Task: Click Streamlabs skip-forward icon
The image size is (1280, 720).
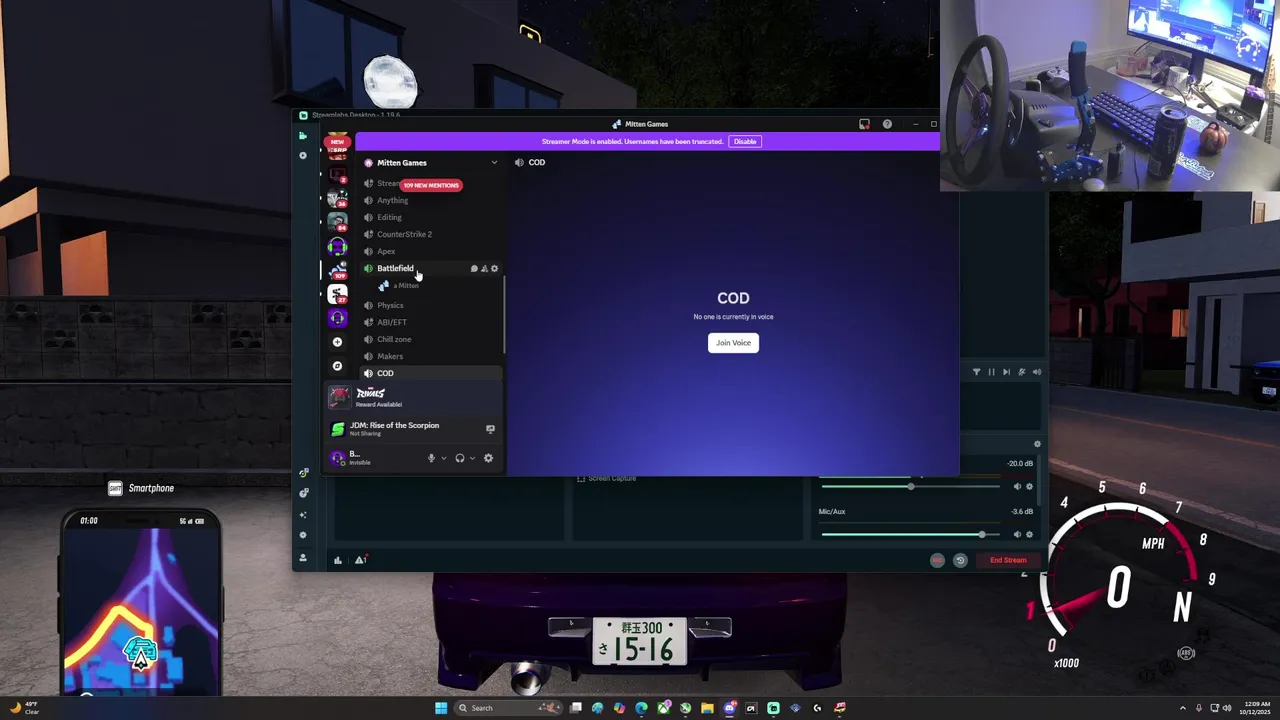Action: pyautogui.click(x=1006, y=372)
